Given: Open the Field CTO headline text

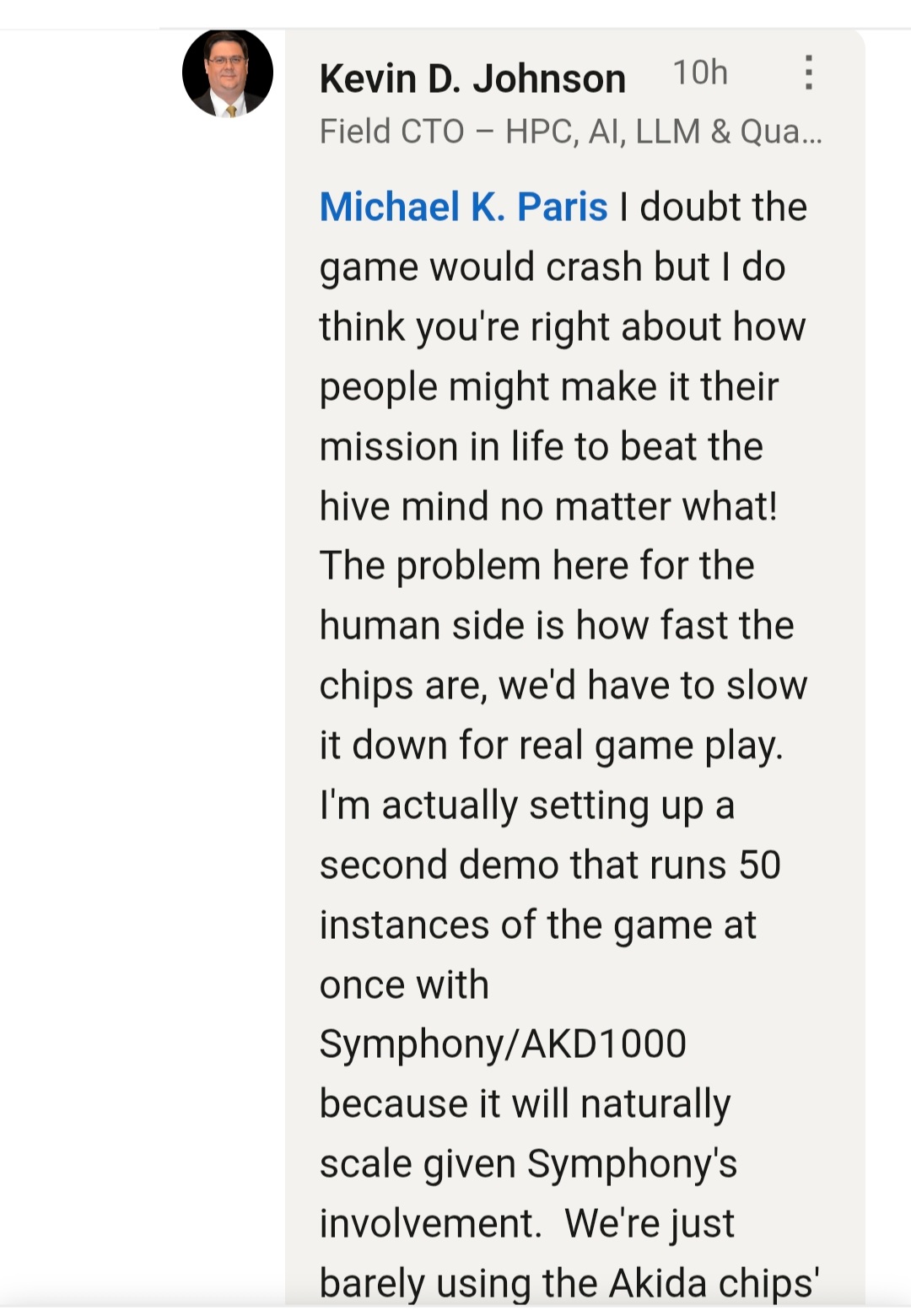Looking at the screenshot, I should pyautogui.click(x=570, y=132).
